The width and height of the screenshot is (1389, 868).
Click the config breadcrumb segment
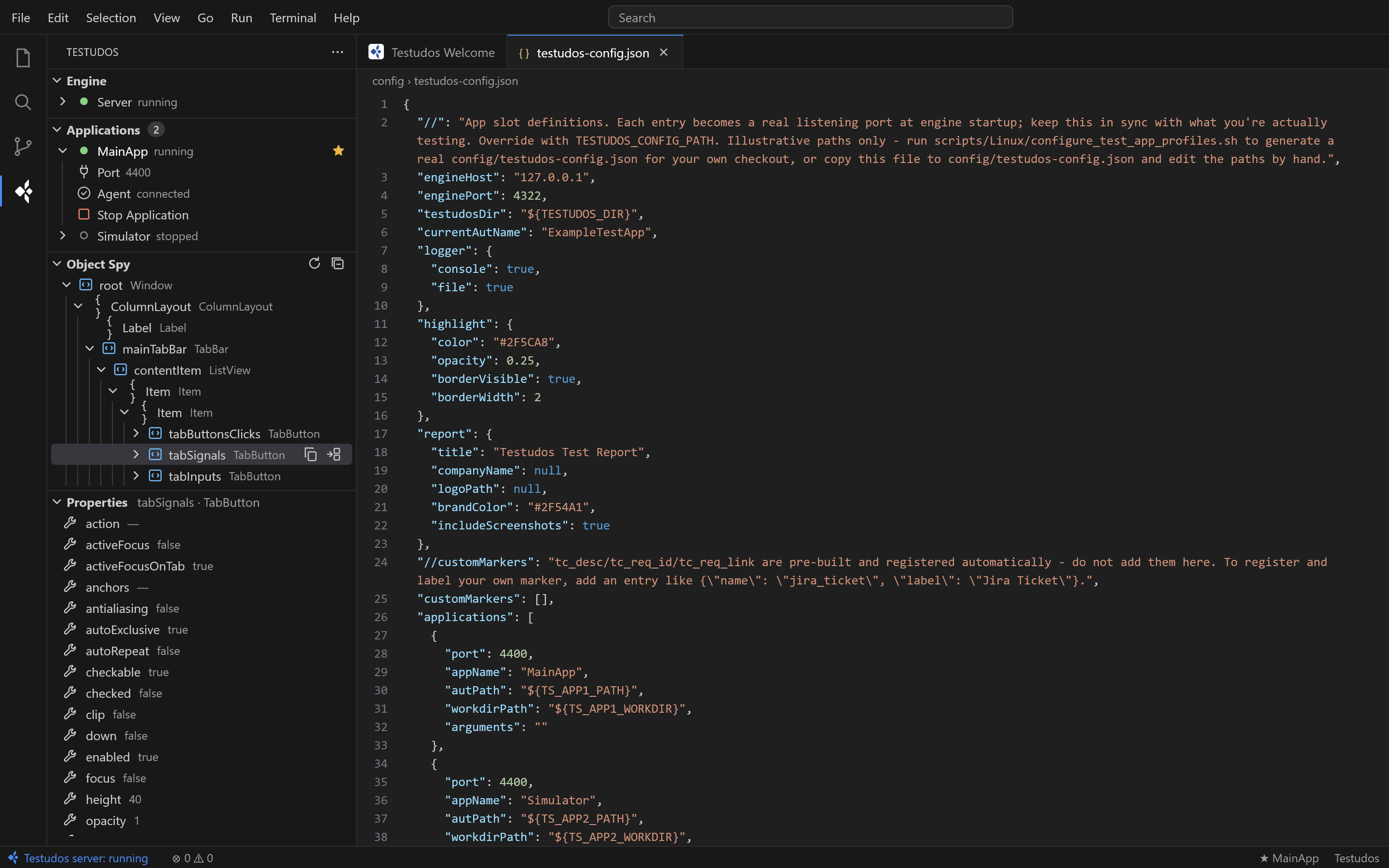388,81
